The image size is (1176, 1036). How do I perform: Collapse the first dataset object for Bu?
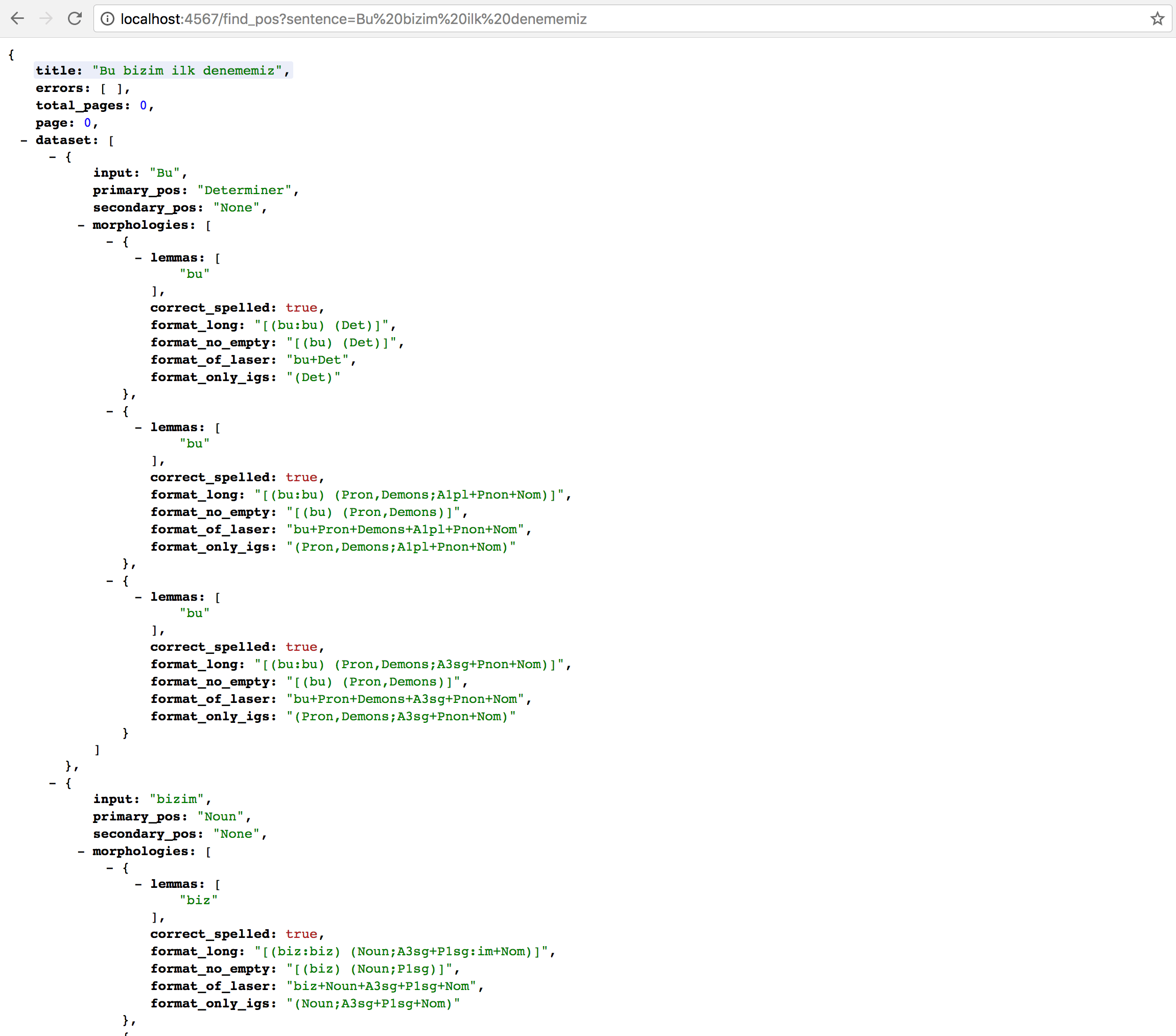coord(52,157)
